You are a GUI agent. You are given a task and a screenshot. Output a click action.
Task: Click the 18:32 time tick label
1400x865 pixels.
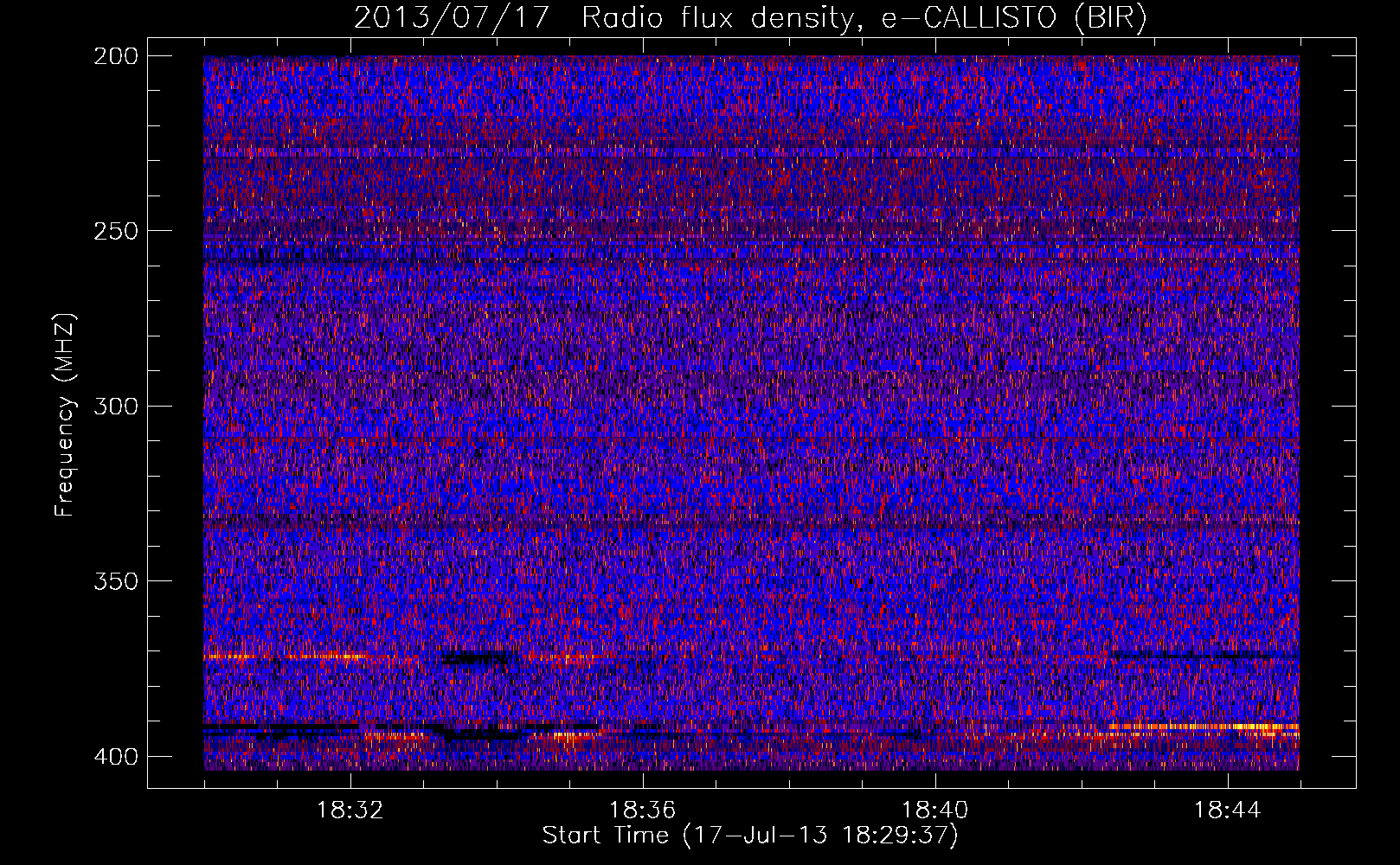[350, 811]
